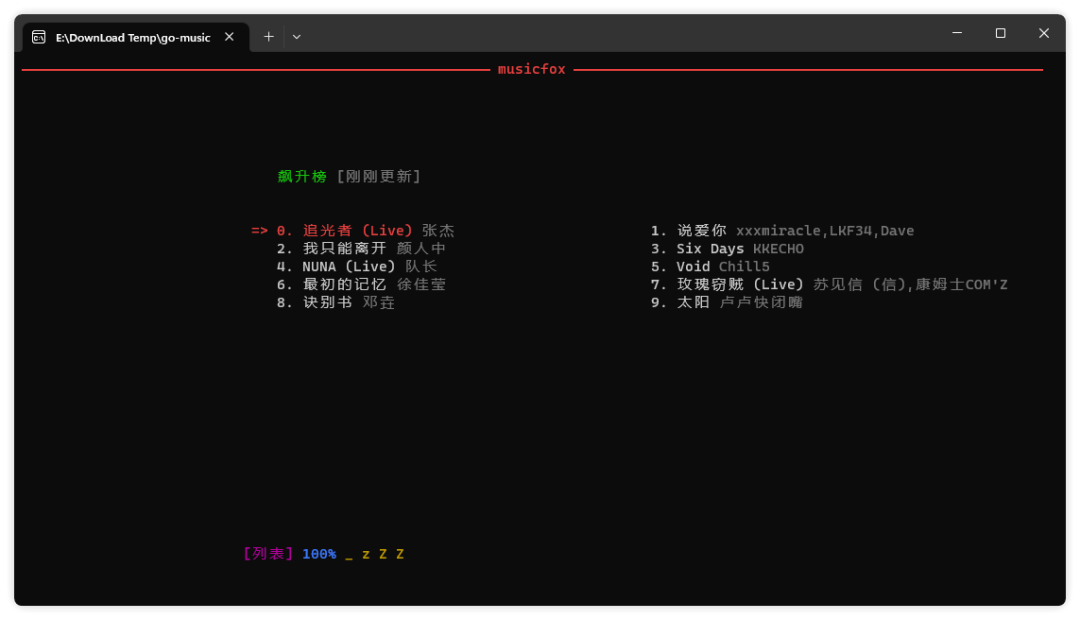
Task: Select song 8 诀别书
Action: (x=314, y=302)
